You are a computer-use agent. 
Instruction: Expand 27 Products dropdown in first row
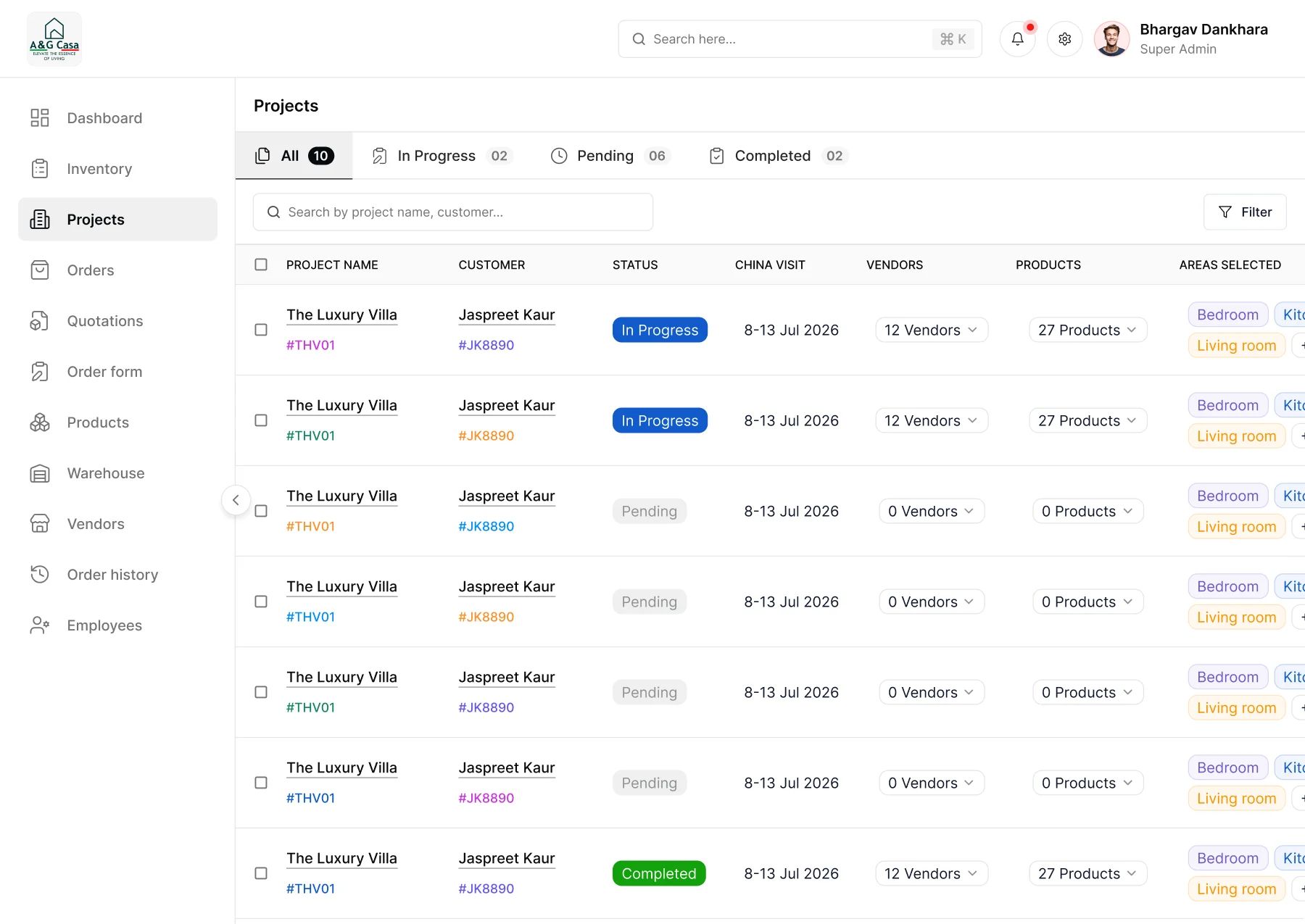pyautogui.click(x=1087, y=330)
